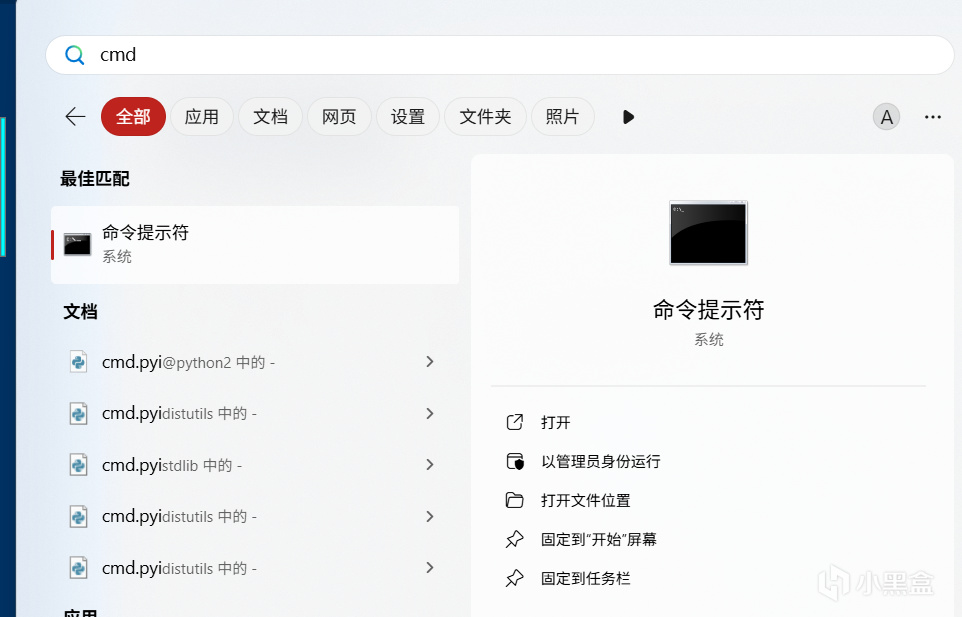
Task: Show more filters with the play arrow
Action: click(x=628, y=117)
